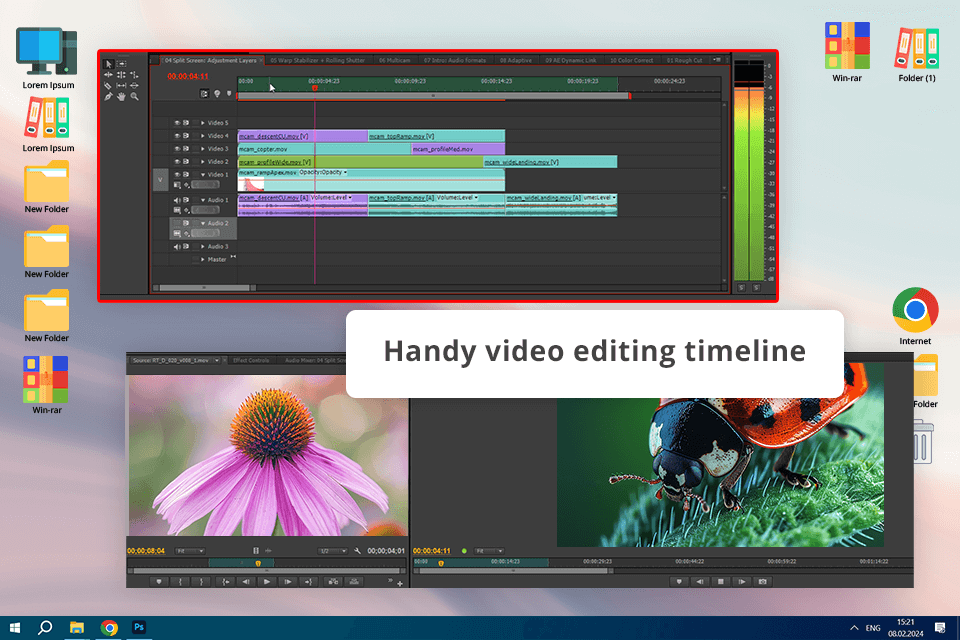Step back one frame in Program monitor
960x640 pixels.
pyautogui.click(x=700, y=581)
